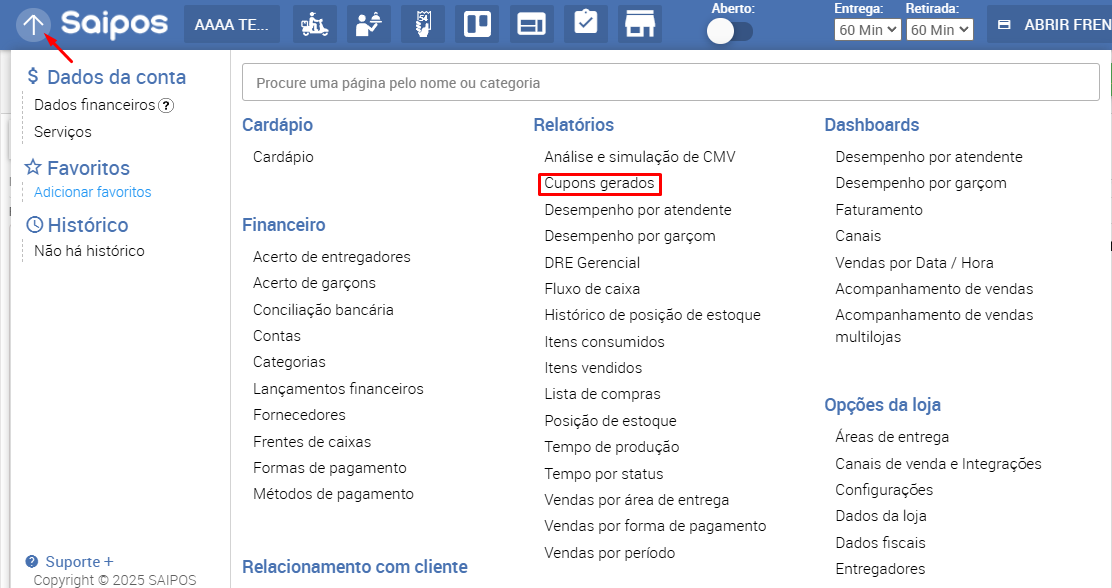The image size is (1112, 588).
Task: Open Histórico de posição de estoque
Action: (x=652, y=315)
